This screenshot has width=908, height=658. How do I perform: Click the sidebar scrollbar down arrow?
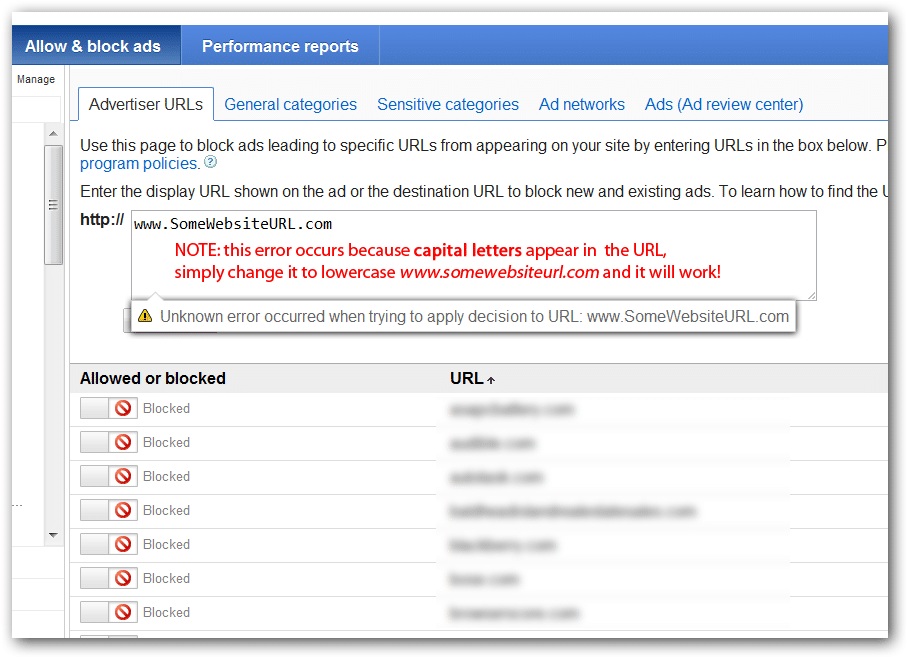coord(53,536)
